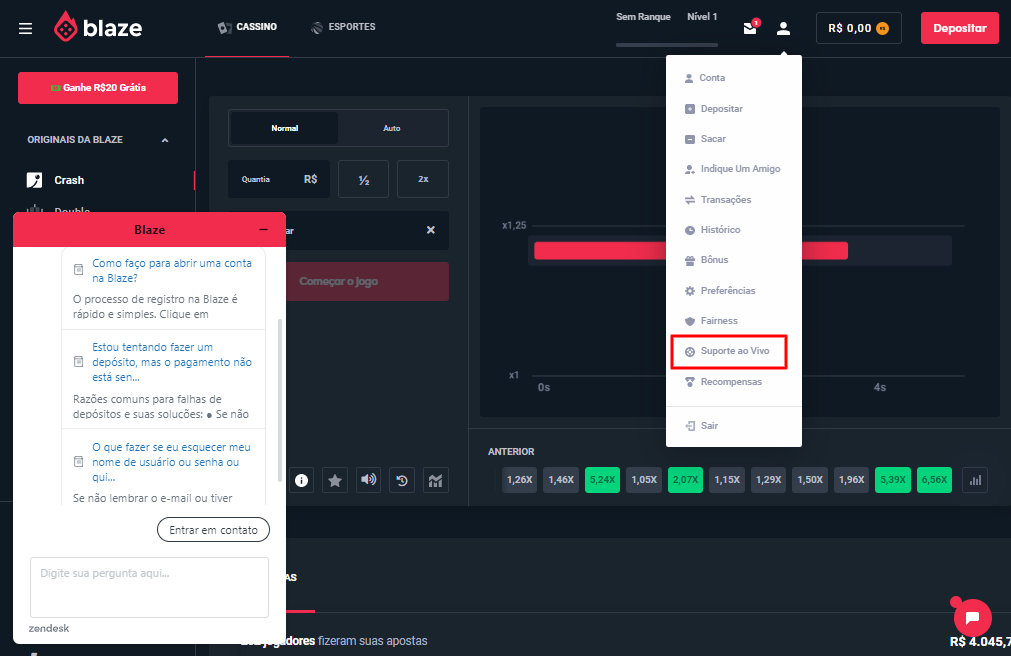Screen dimensions: 1011x656
Task: Open the hamburger navigation menu
Action: [25, 28]
